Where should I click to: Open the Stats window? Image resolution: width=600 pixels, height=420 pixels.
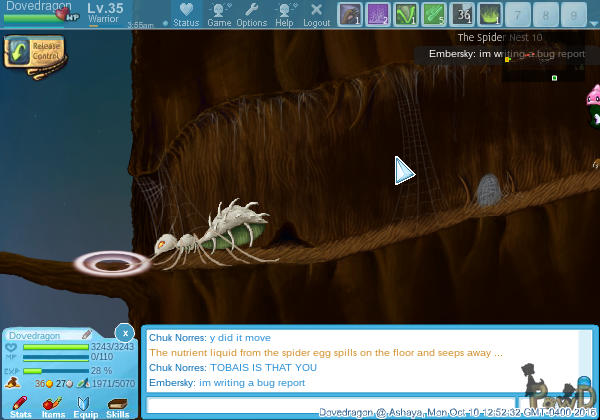(21, 405)
